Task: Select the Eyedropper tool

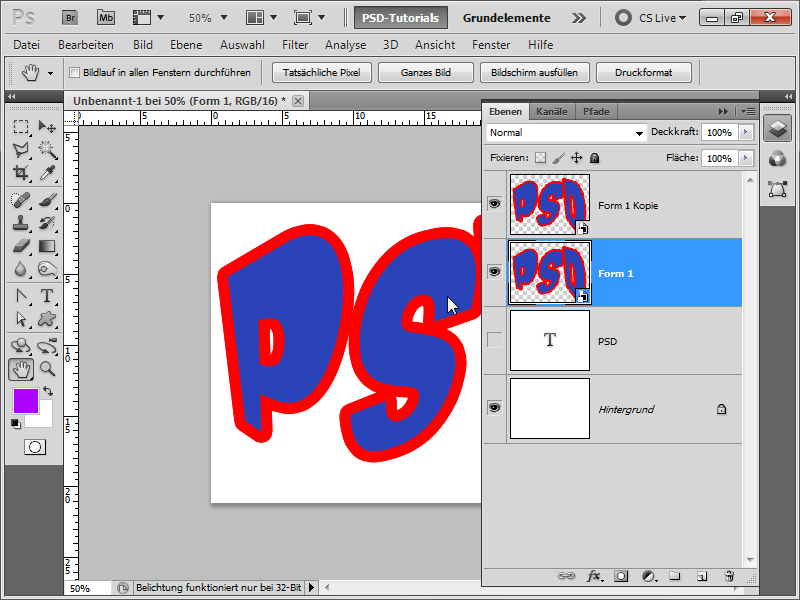Action: click(x=47, y=172)
